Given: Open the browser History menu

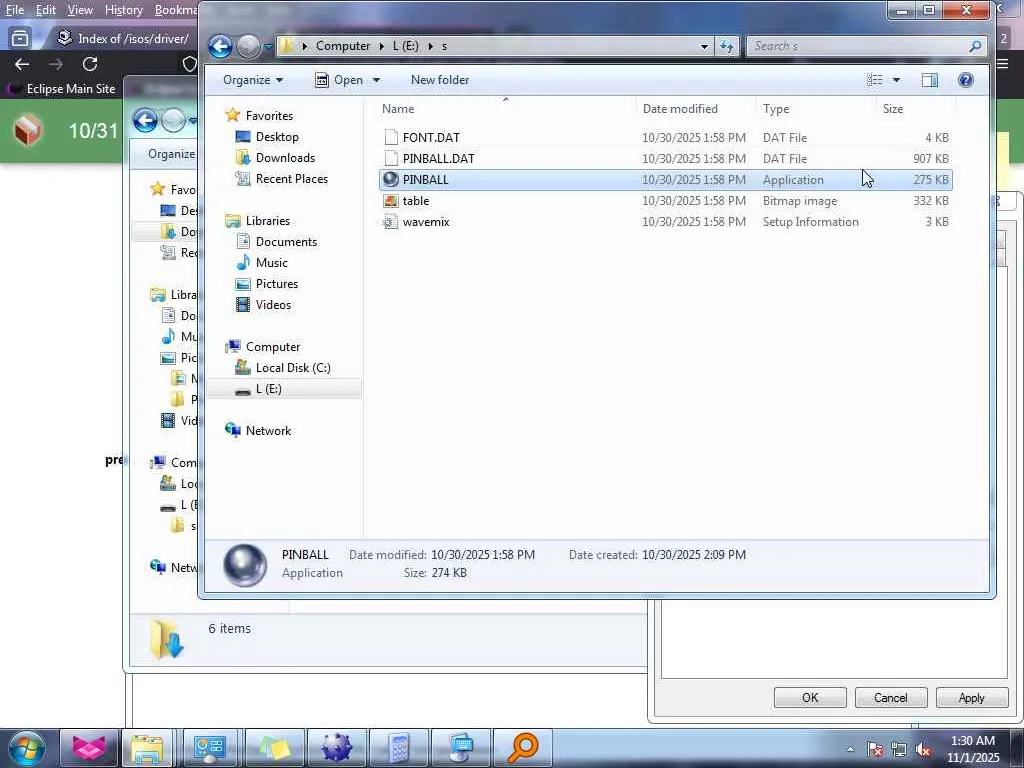Looking at the screenshot, I should (123, 10).
